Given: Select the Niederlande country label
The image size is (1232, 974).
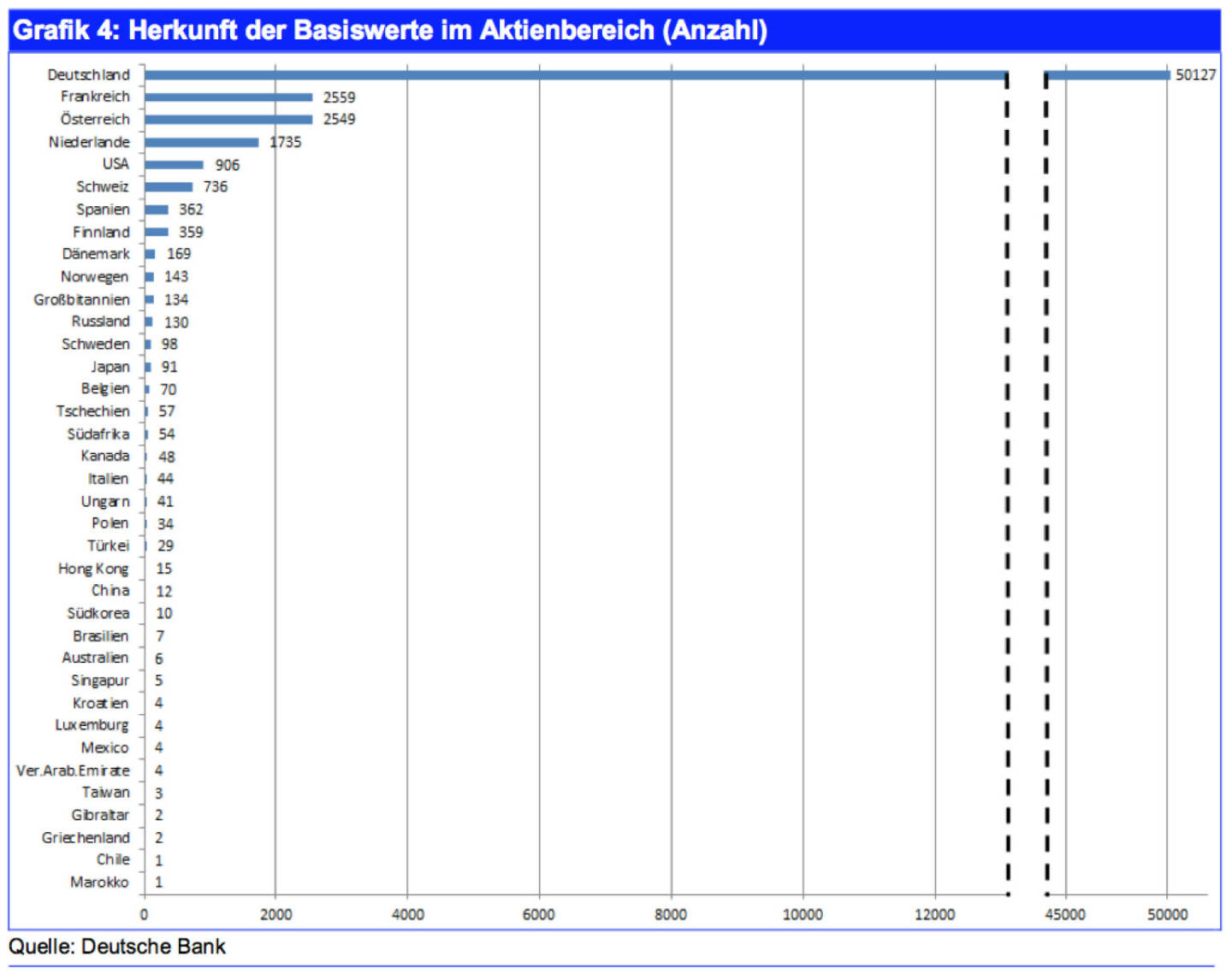Looking at the screenshot, I should click(89, 142).
